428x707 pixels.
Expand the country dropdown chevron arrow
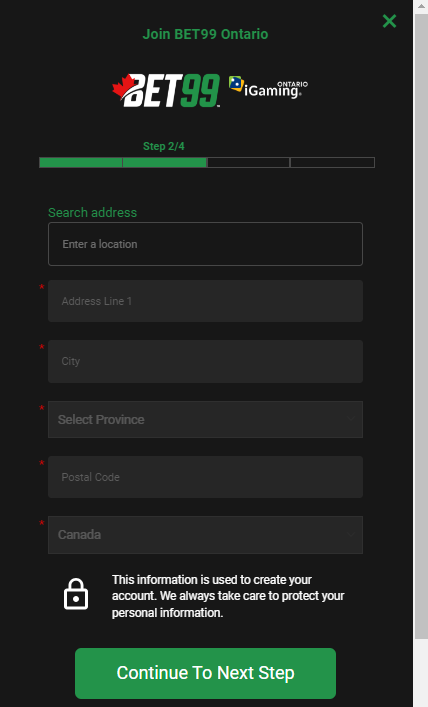350,535
